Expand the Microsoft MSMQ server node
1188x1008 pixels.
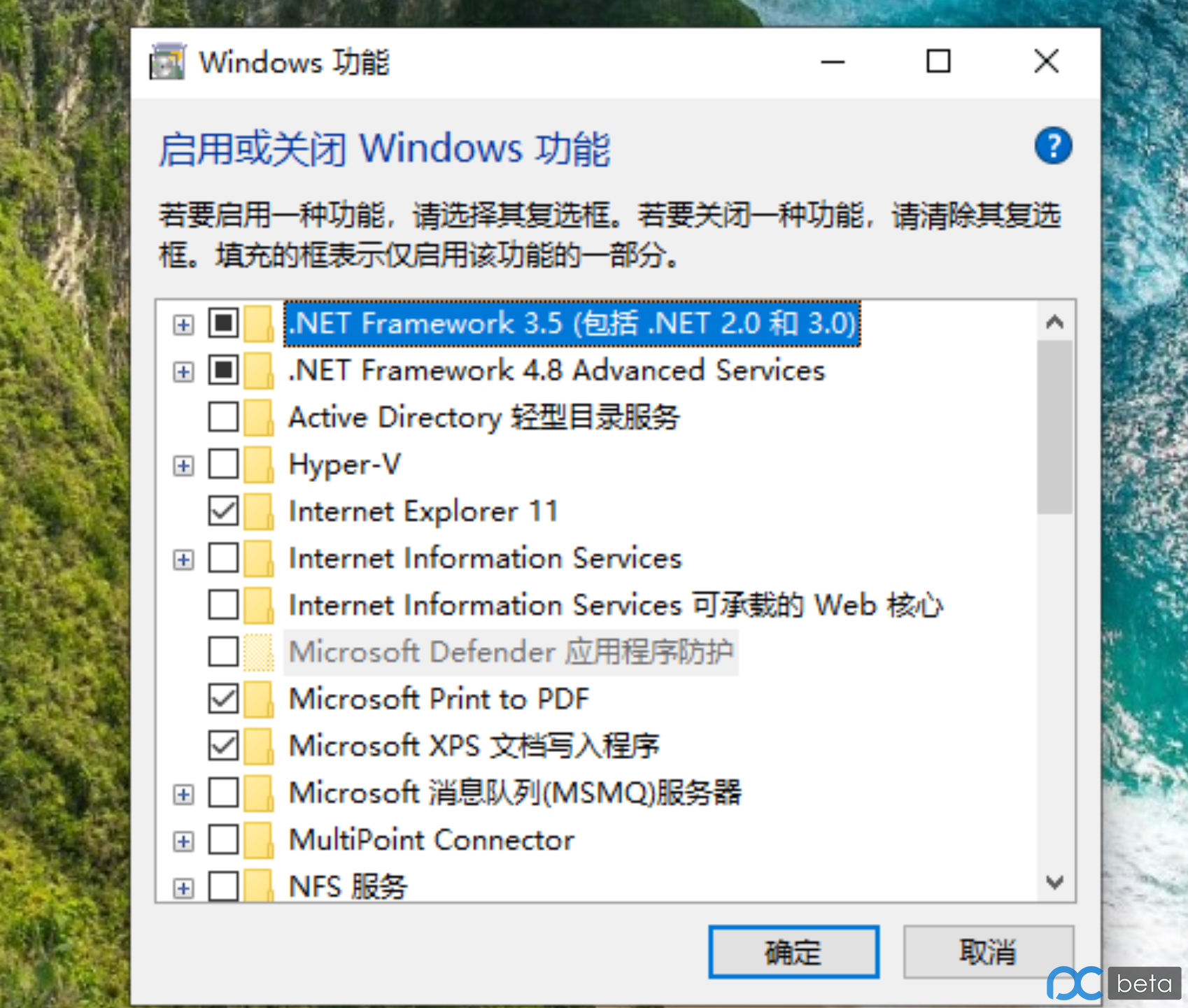click(183, 794)
